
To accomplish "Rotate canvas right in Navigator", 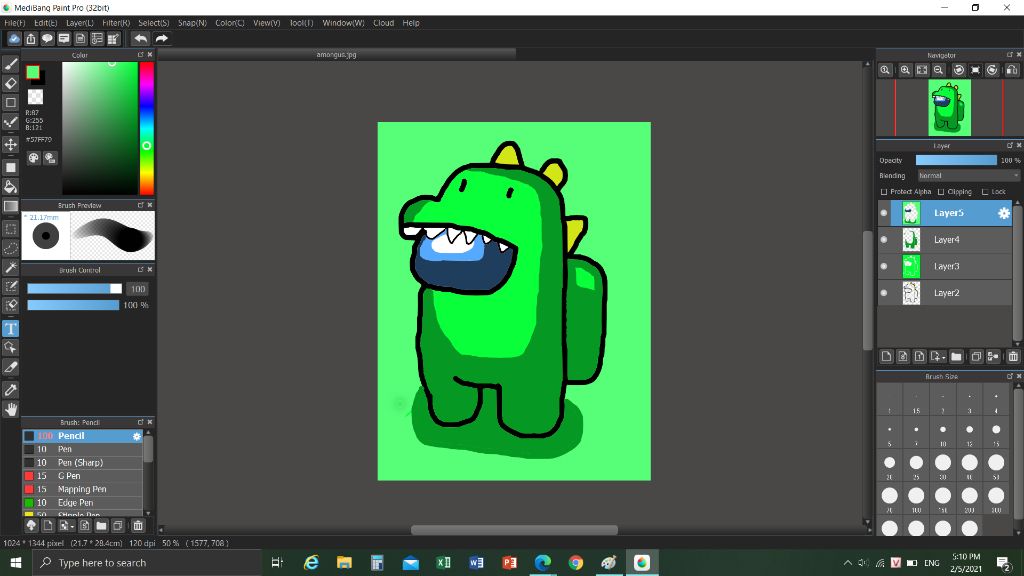I will [x=992, y=70].
